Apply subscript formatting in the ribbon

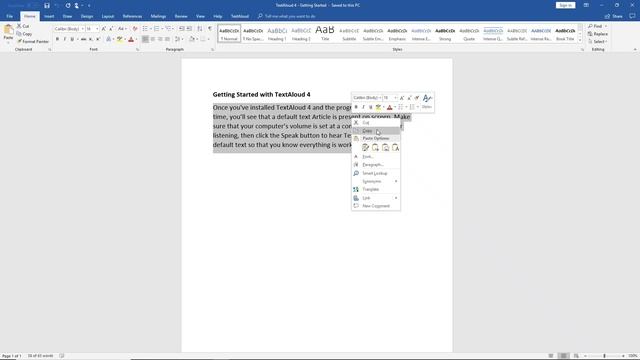pos(91,39)
